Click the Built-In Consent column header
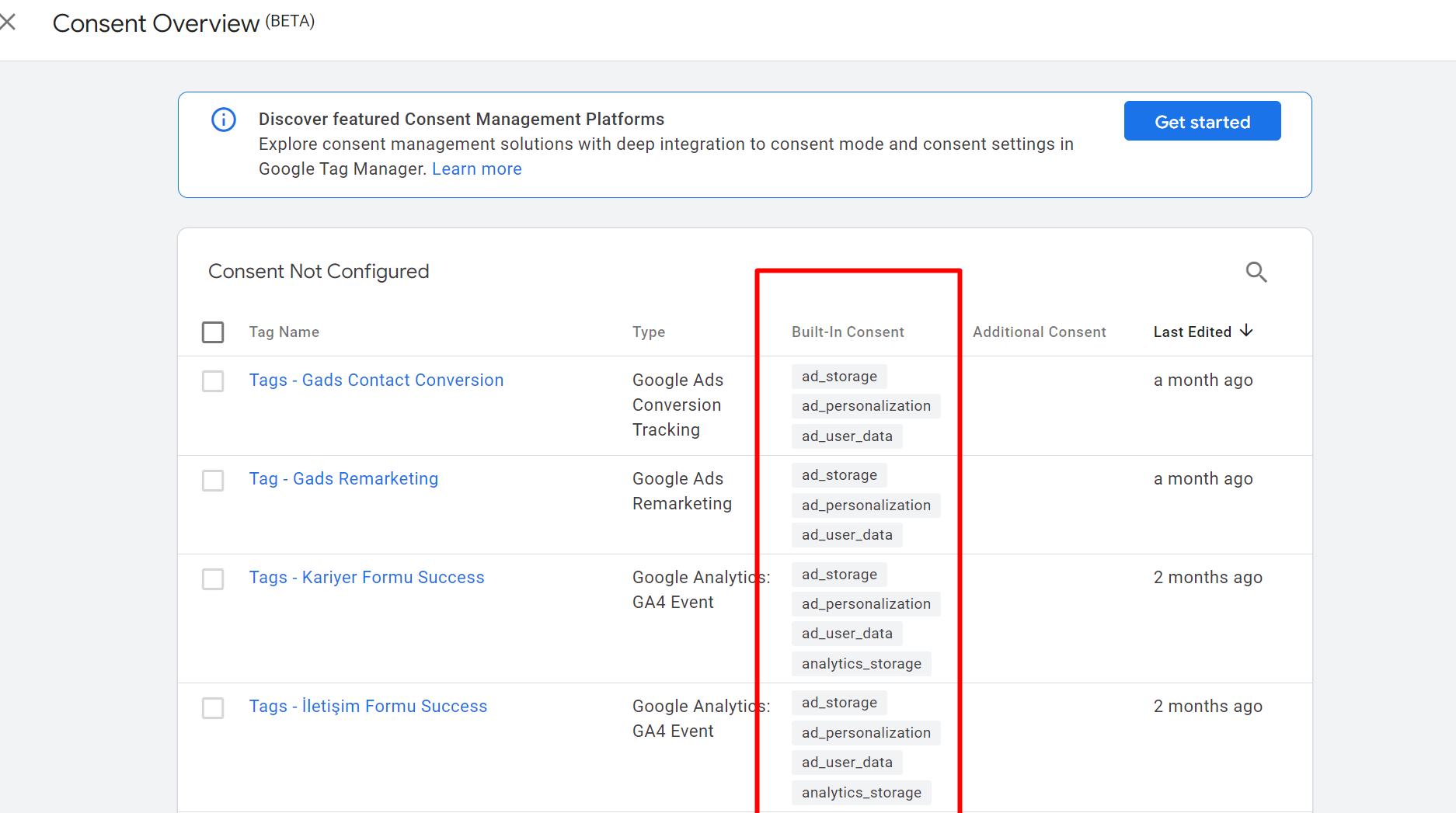The image size is (1456, 813). click(x=848, y=332)
